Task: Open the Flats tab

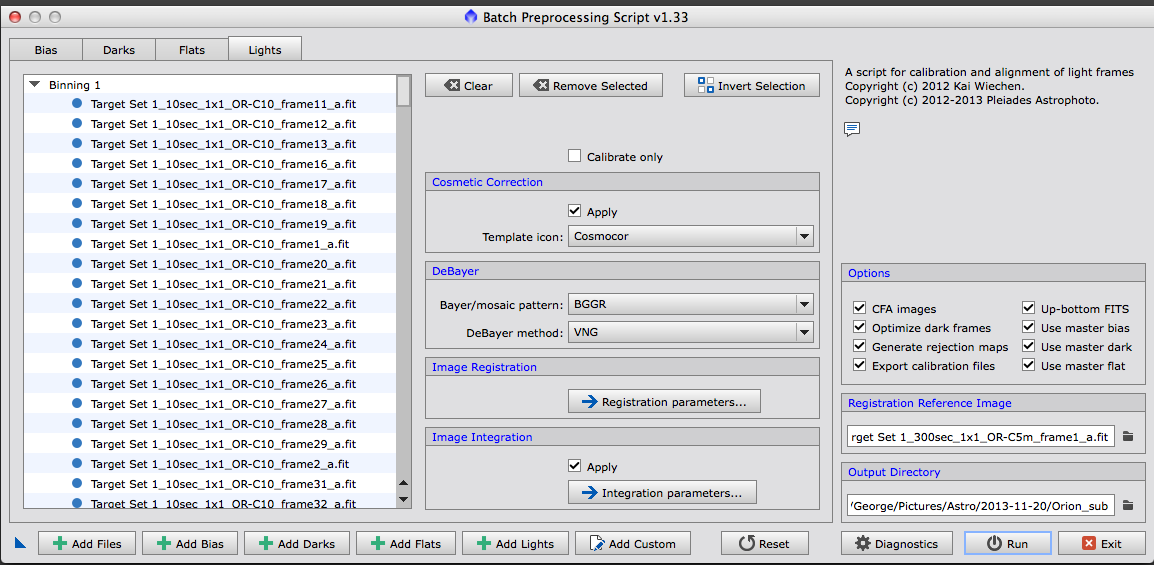Action: coord(192,49)
